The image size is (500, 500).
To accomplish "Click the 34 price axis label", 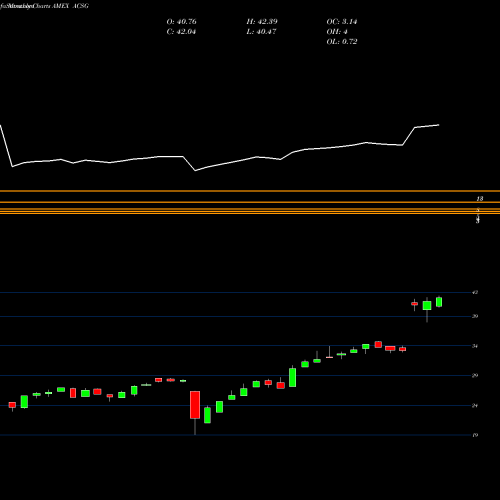I will click(x=475, y=346).
